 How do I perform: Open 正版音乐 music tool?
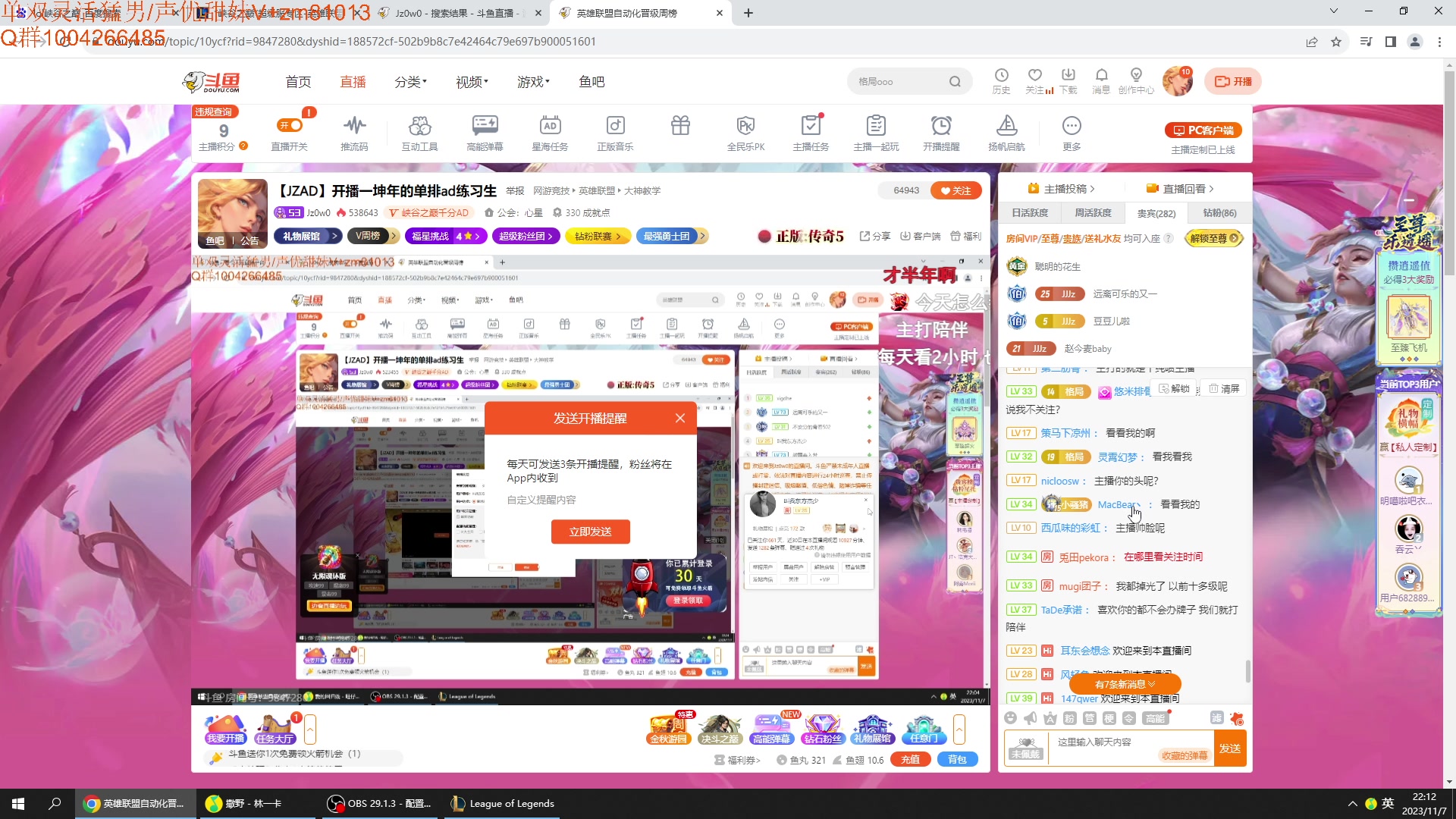click(x=615, y=132)
